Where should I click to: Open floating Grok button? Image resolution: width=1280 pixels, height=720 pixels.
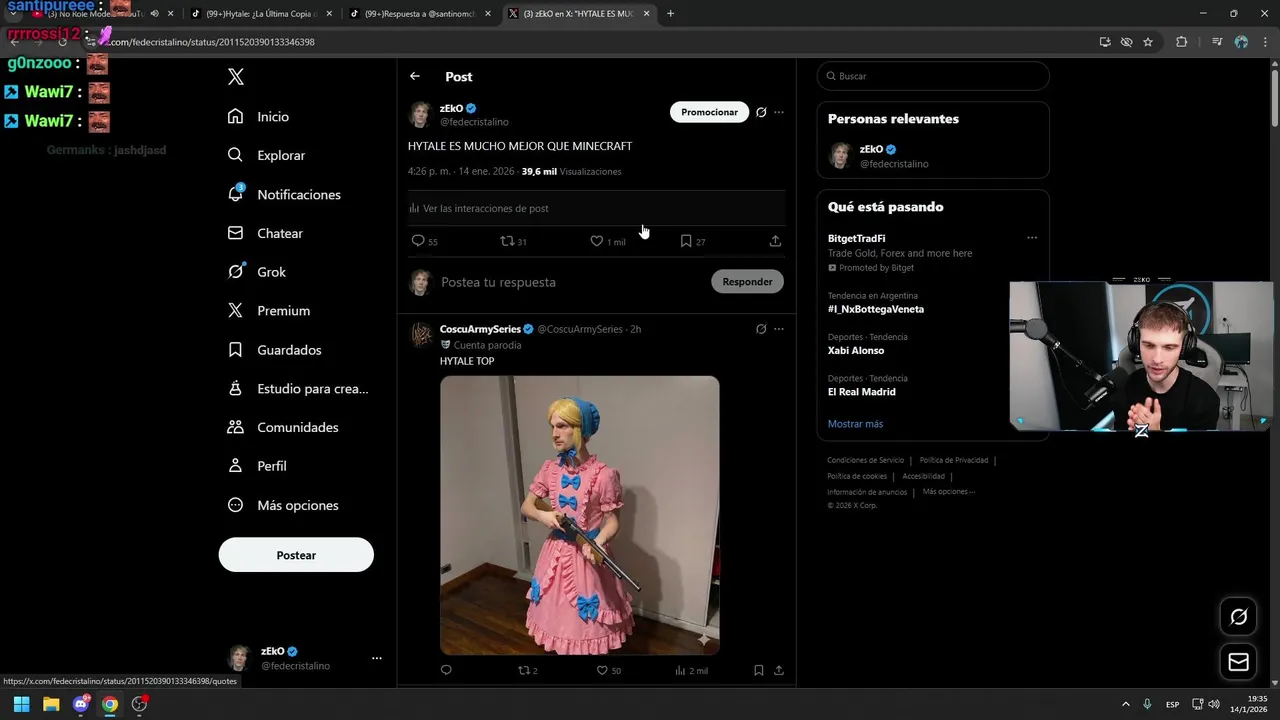click(1238, 617)
